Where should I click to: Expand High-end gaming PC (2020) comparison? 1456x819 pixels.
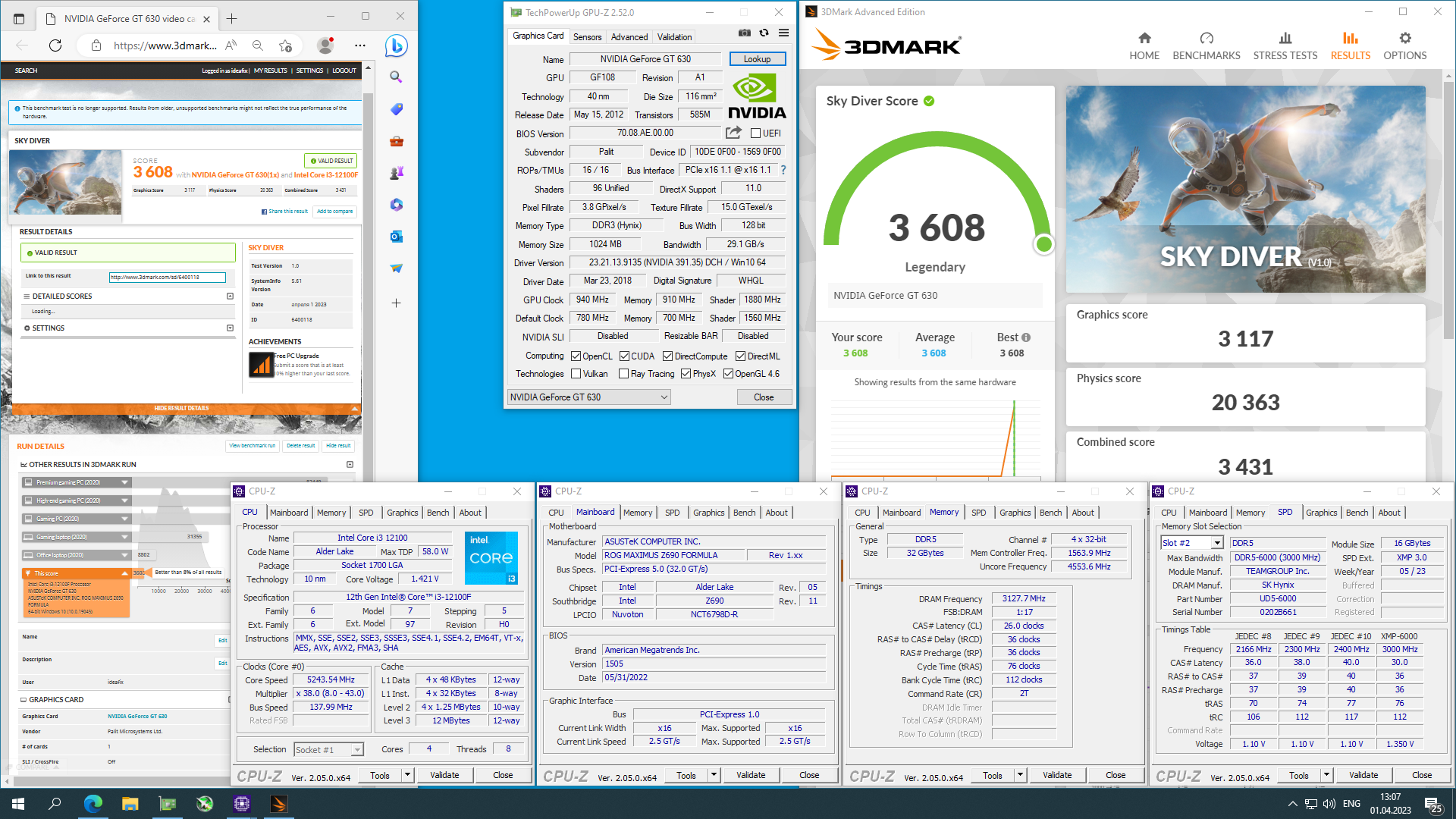coord(125,500)
